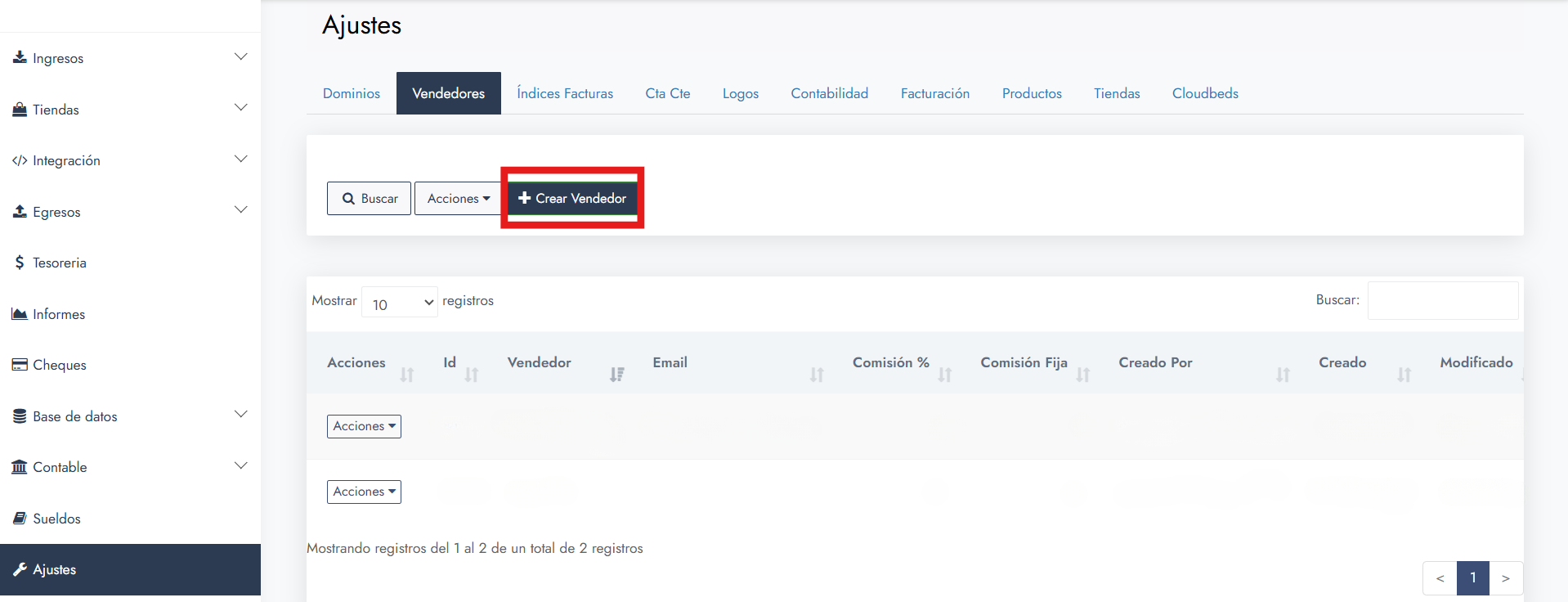Click the Sueldos book icon
Image resolution: width=1568 pixels, height=602 pixels.
20,519
